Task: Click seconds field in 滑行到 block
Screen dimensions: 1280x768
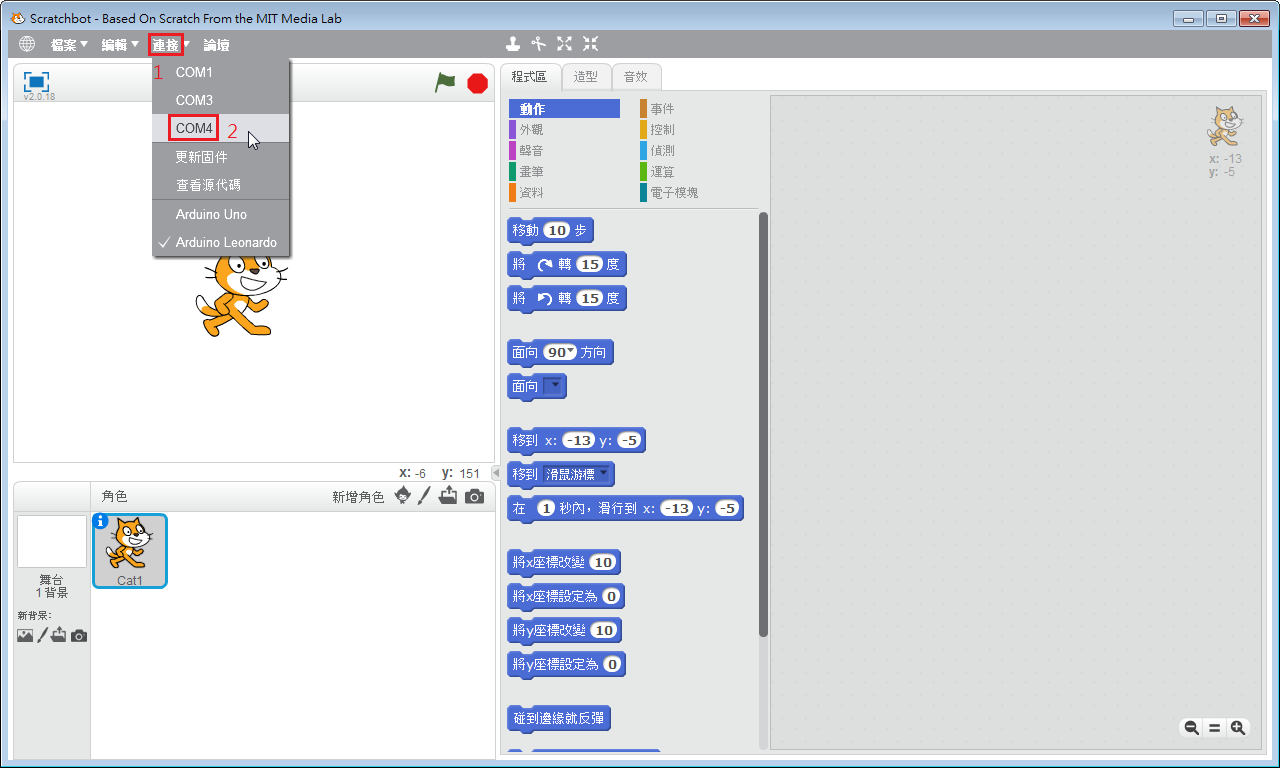Action: (x=545, y=508)
